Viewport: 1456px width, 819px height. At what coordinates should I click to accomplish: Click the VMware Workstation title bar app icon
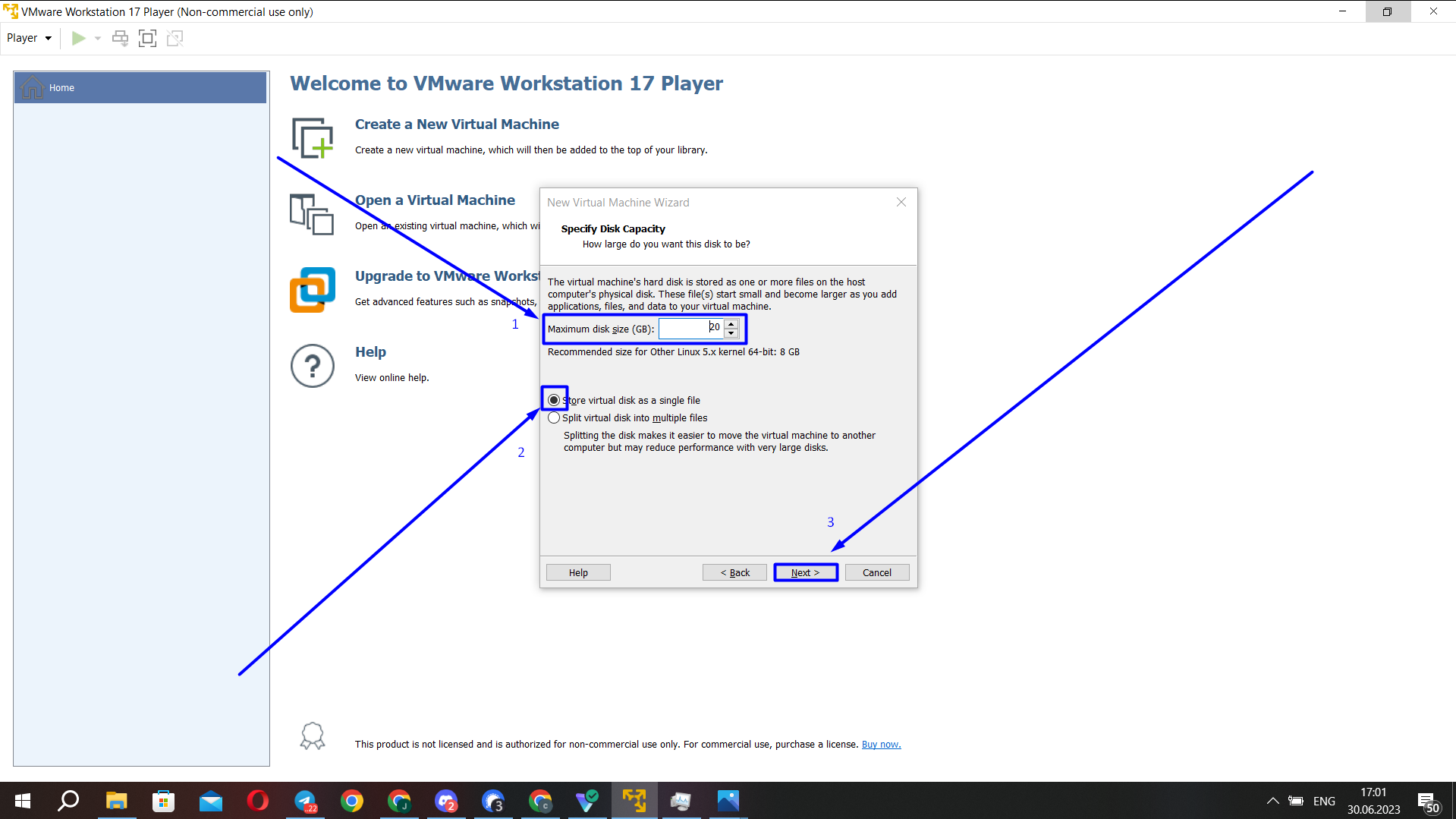[10, 11]
